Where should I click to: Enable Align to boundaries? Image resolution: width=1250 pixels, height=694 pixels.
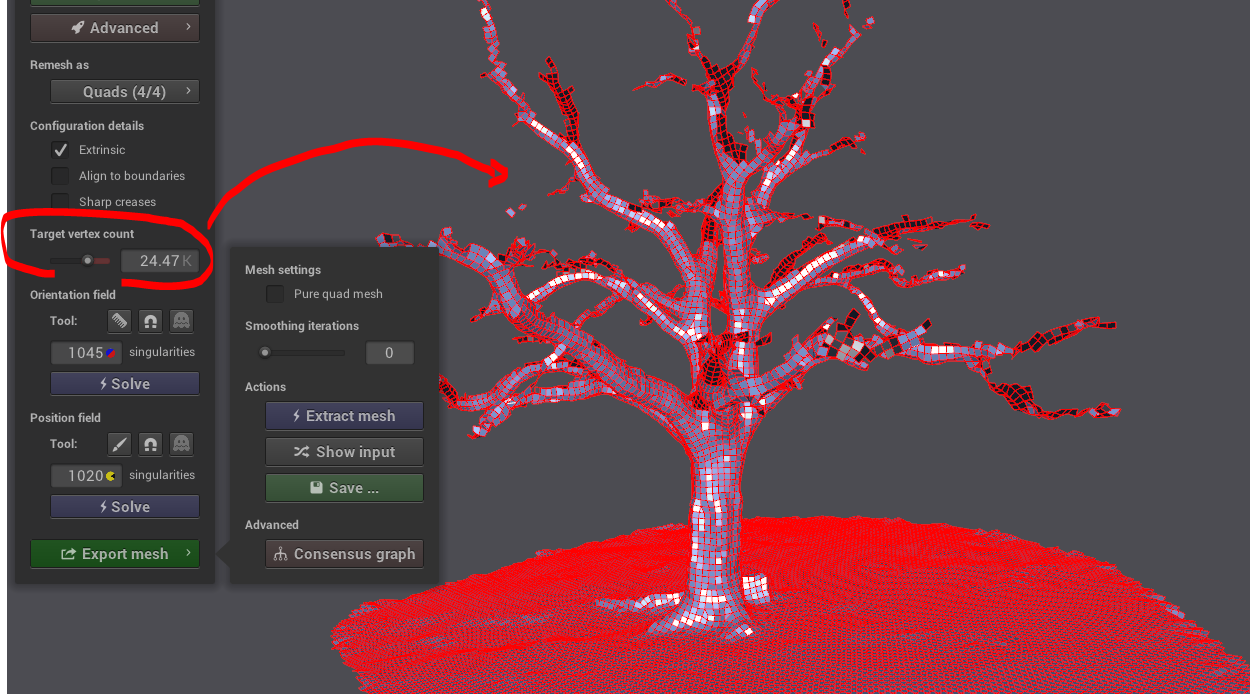(60, 176)
